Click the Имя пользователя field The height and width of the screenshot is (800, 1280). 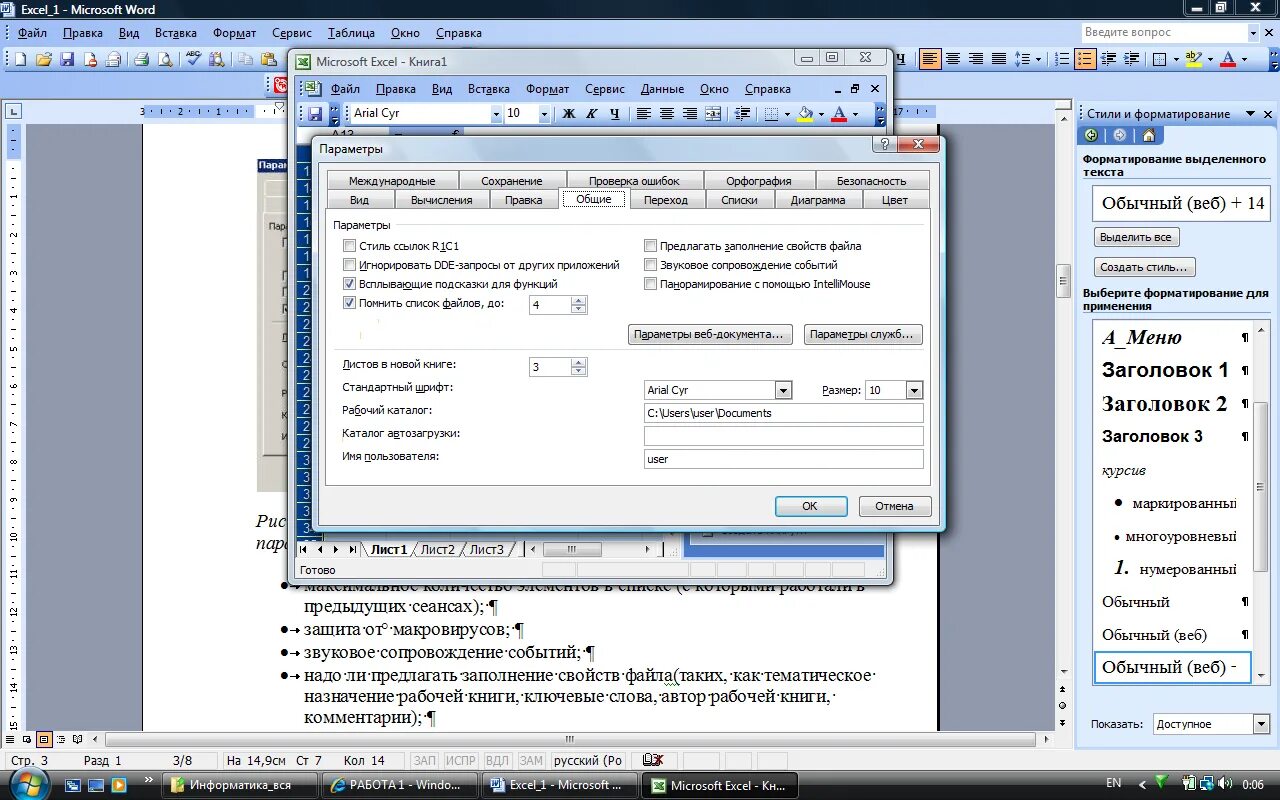783,459
